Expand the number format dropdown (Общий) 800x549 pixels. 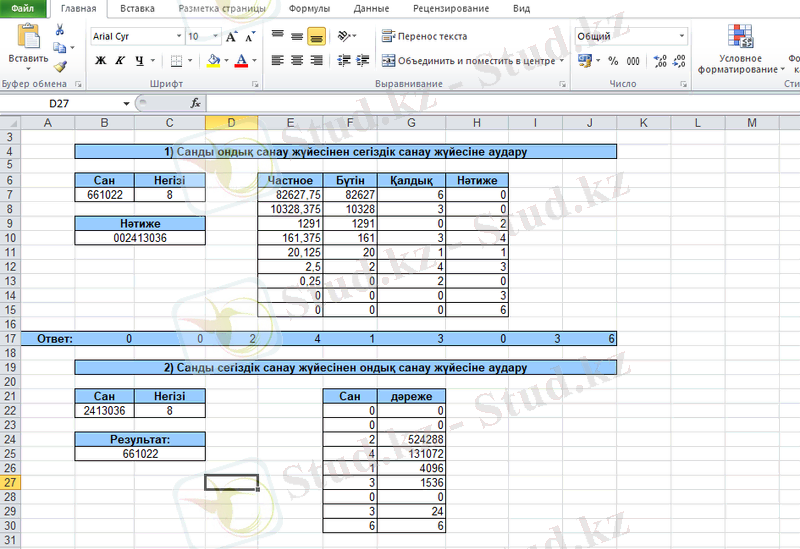681,36
